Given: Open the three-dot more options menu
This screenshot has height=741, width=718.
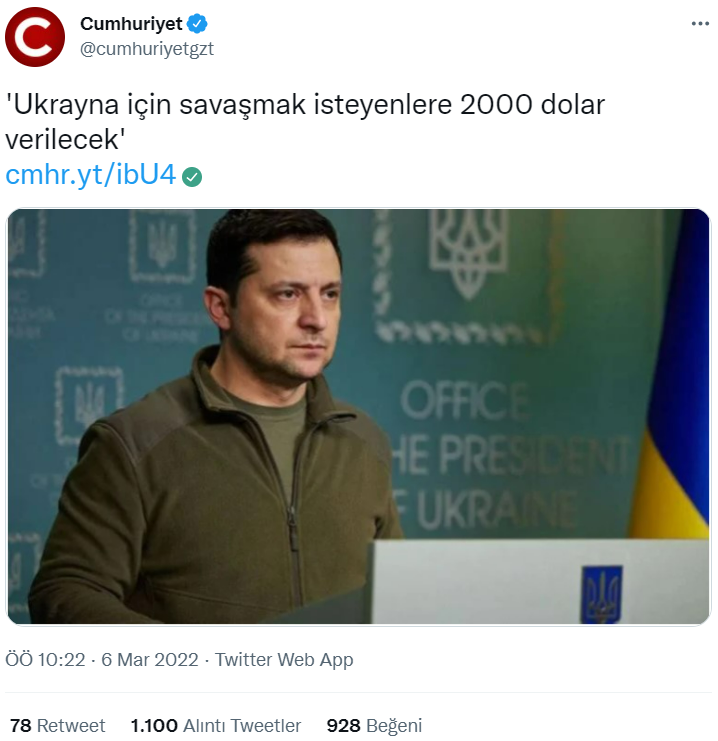Looking at the screenshot, I should pyautogui.click(x=696, y=24).
